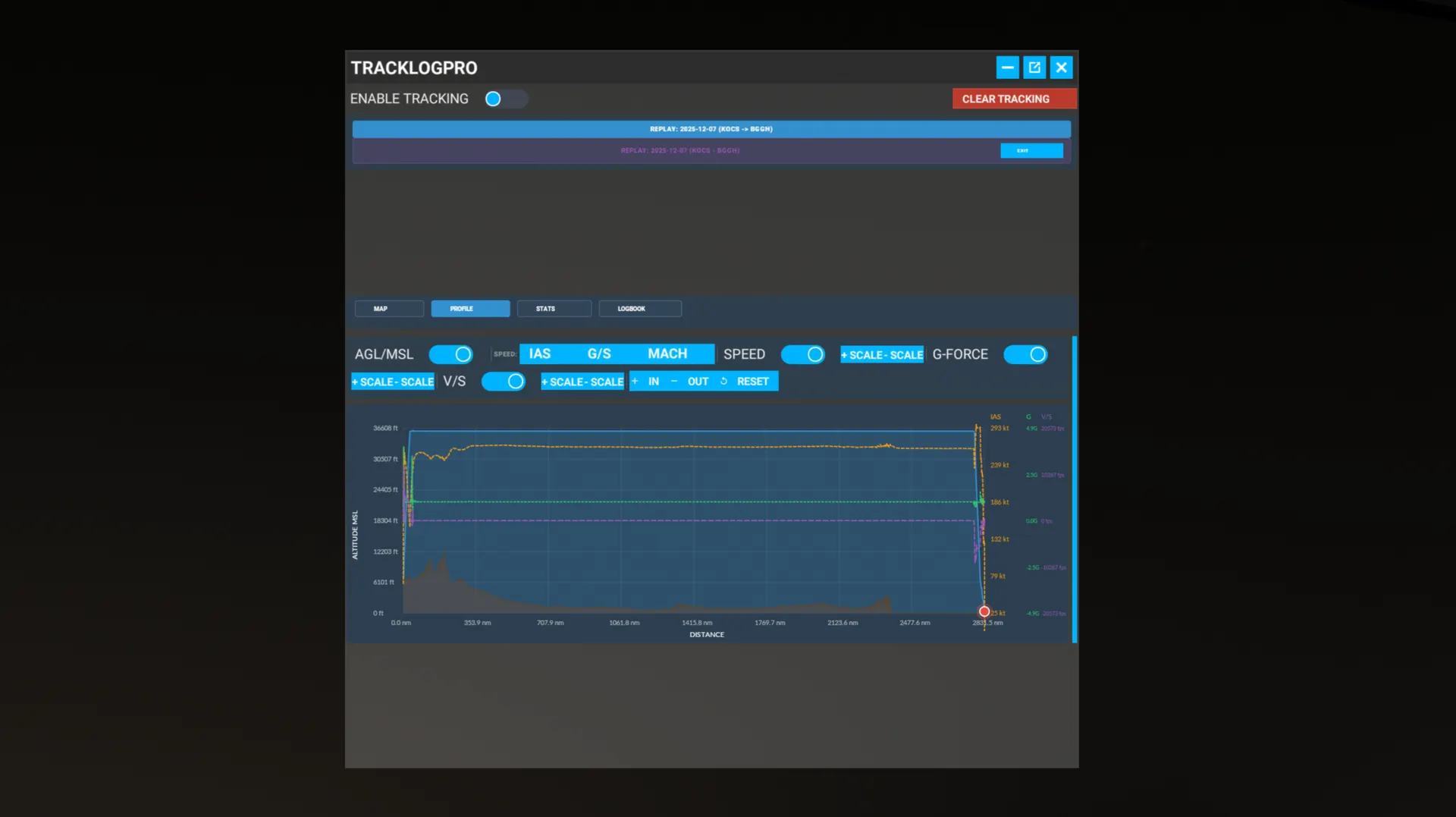Screen dimensions: 1456x817
Task: Exit the replay with the EXIT button
Action: tap(1031, 151)
